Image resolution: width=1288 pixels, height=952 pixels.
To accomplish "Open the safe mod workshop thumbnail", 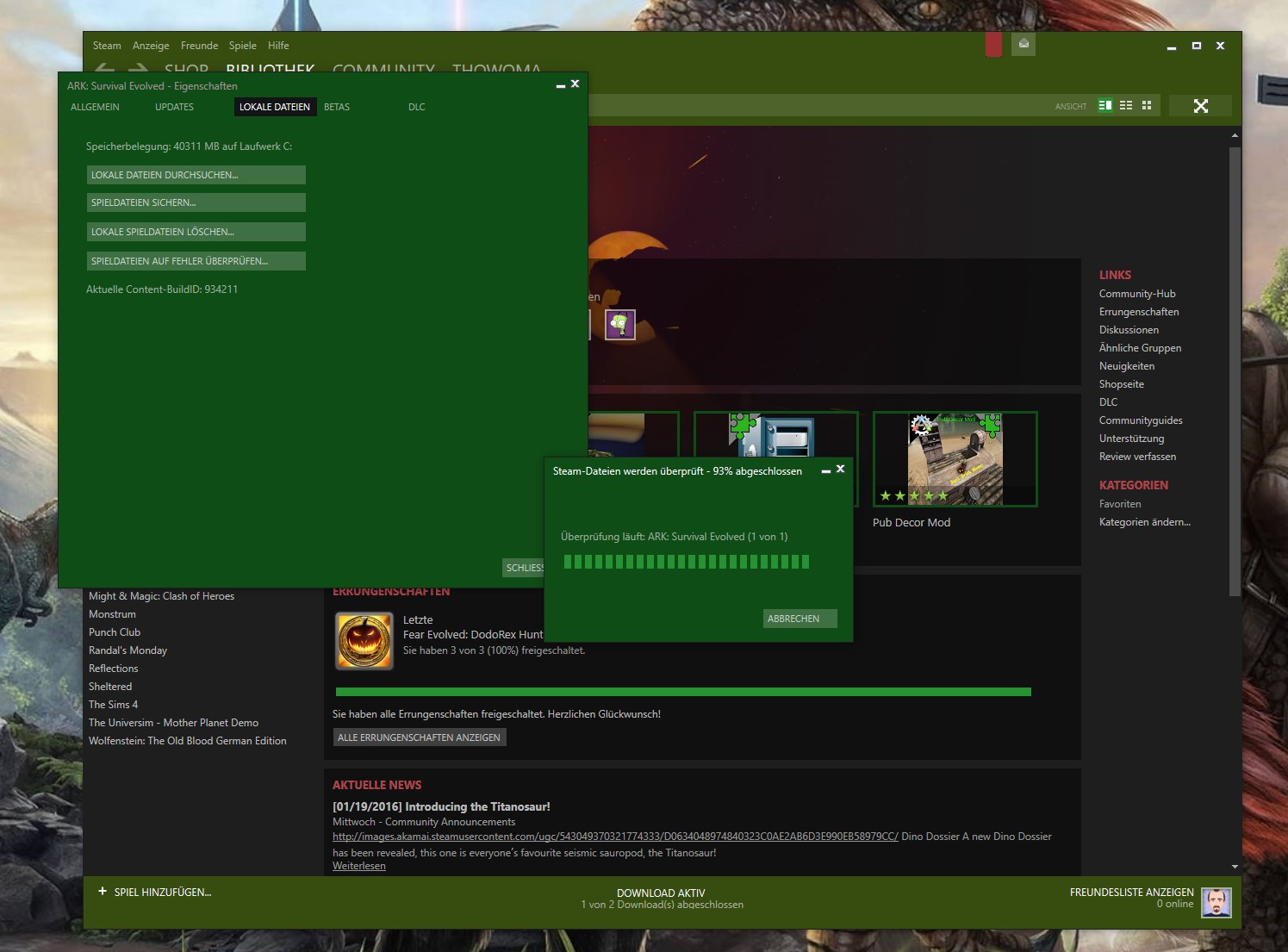I will coord(776,435).
